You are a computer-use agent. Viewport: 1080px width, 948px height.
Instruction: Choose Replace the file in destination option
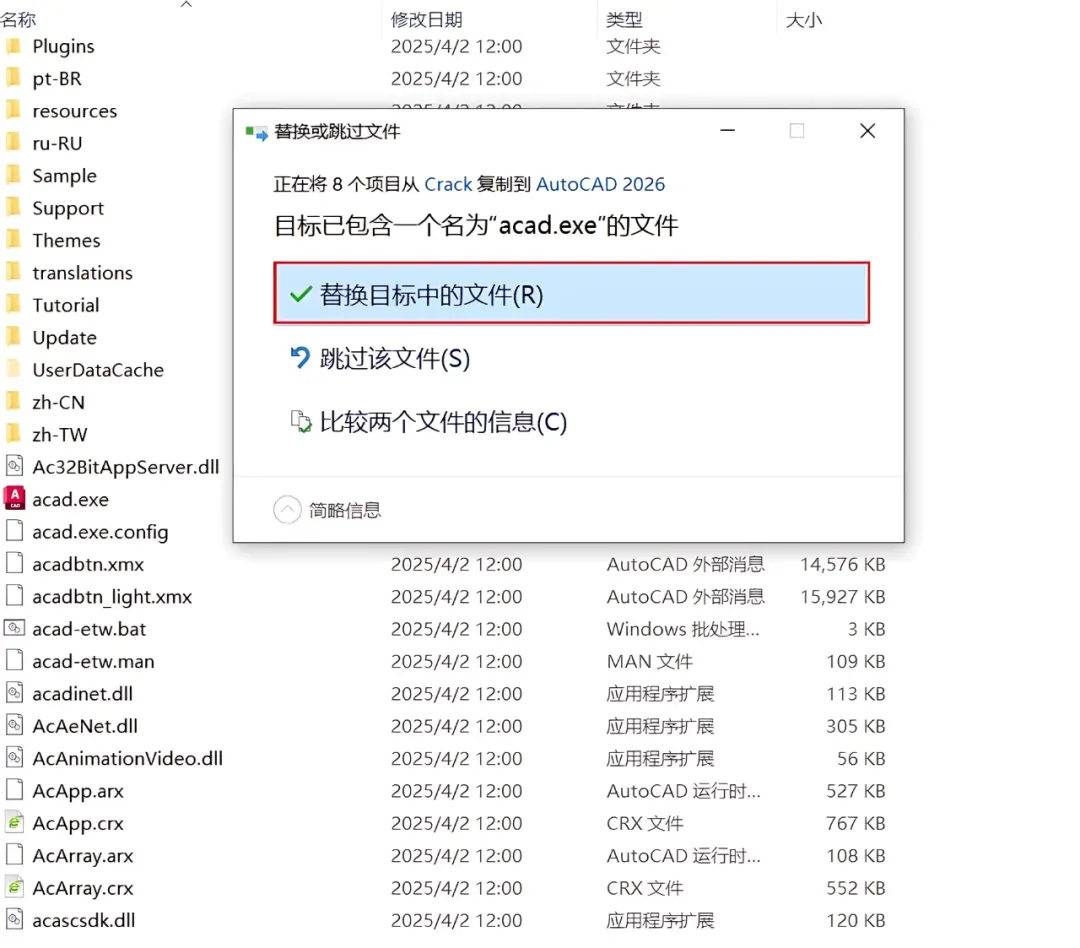point(571,293)
